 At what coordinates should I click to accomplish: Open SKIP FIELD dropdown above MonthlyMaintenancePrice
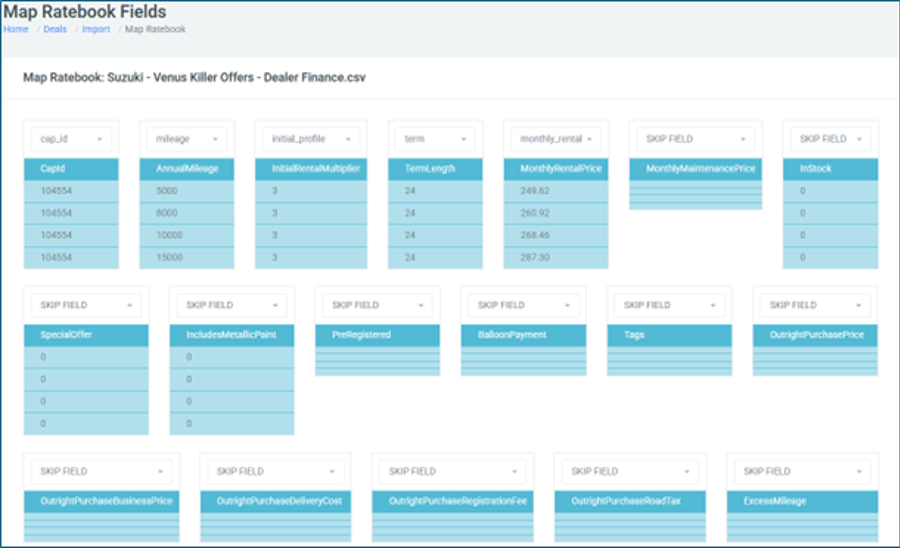click(x=695, y=139)
